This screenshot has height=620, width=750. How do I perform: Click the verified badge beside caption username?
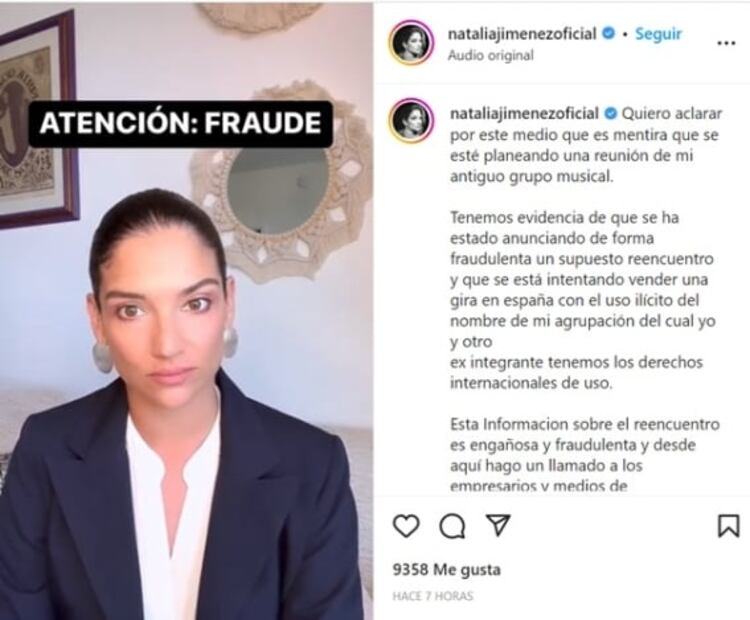click(611, 114)
